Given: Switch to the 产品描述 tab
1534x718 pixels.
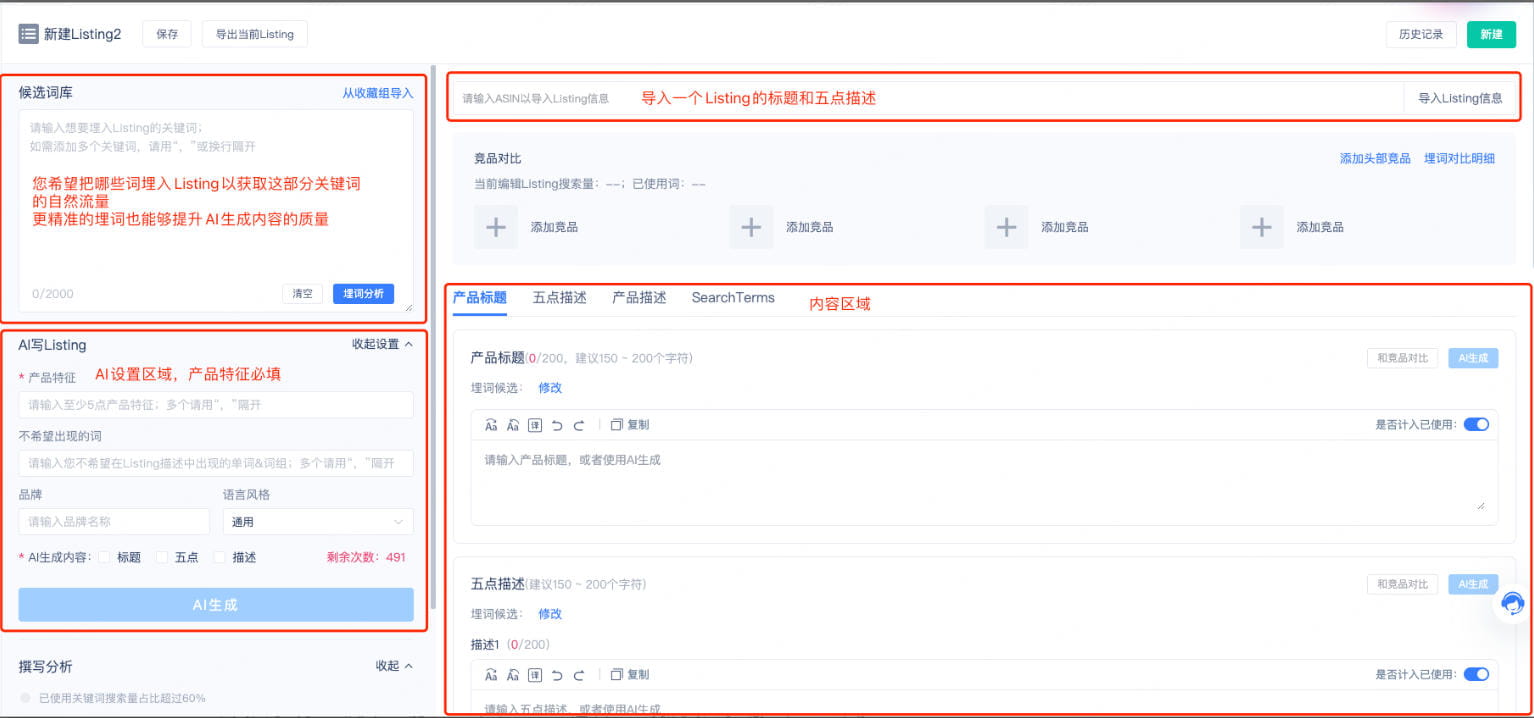Looking at the screenshot, I should tap(639, 297).
